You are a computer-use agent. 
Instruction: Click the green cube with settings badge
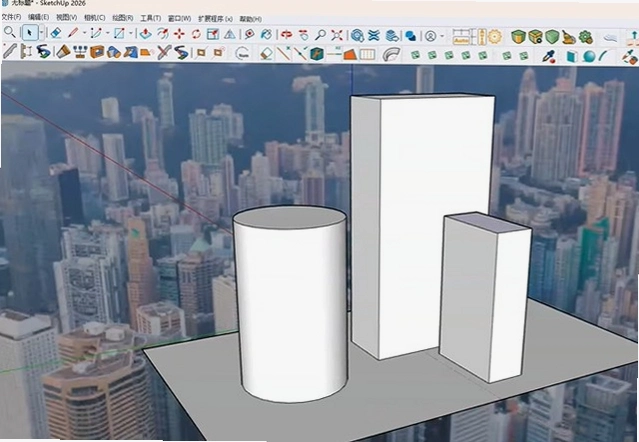point(535,37)
